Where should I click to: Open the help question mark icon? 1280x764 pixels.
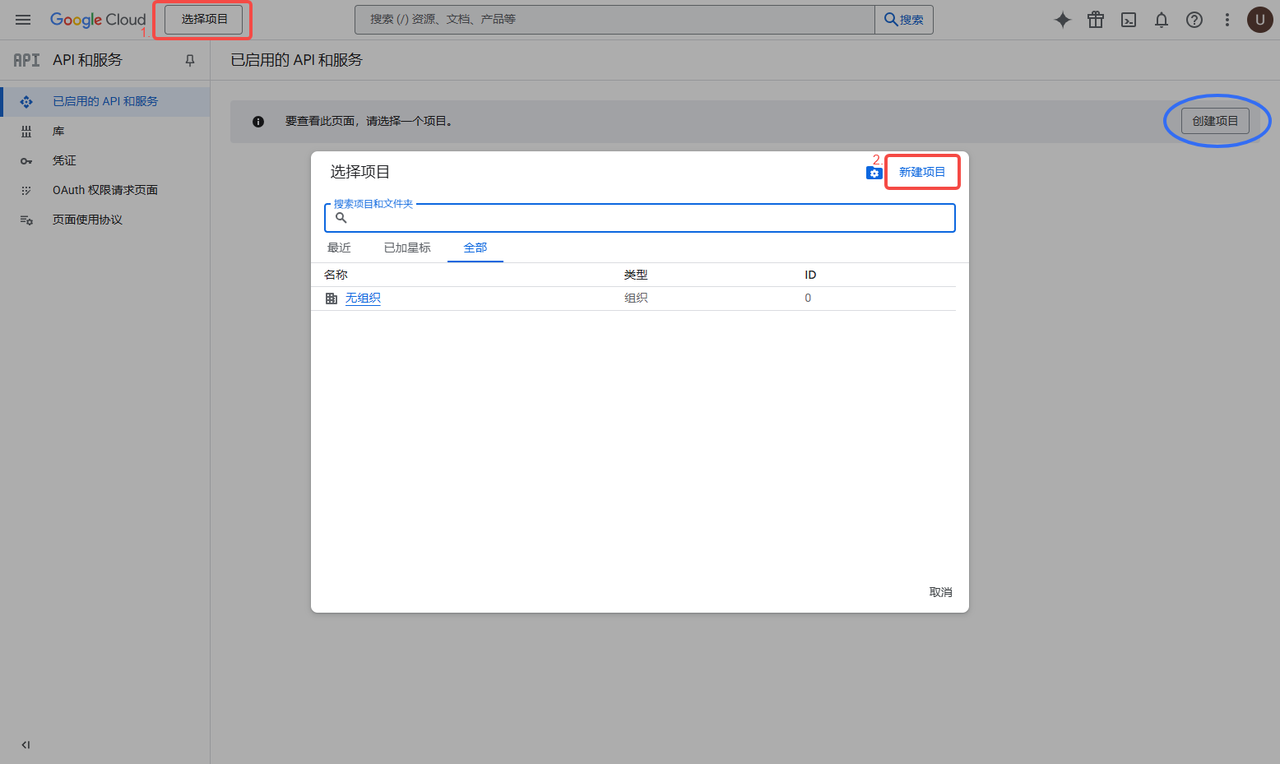click(x=1194, y=20)
